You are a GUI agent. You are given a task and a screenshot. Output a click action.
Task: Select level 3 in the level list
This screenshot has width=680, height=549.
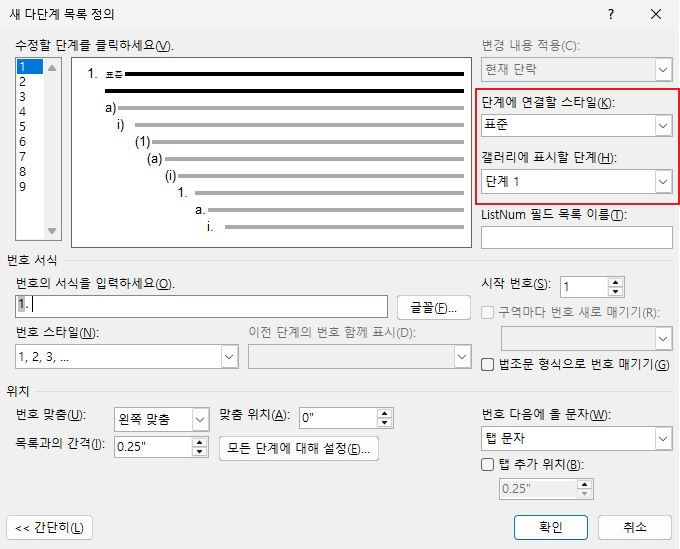[x=29, y=97]
